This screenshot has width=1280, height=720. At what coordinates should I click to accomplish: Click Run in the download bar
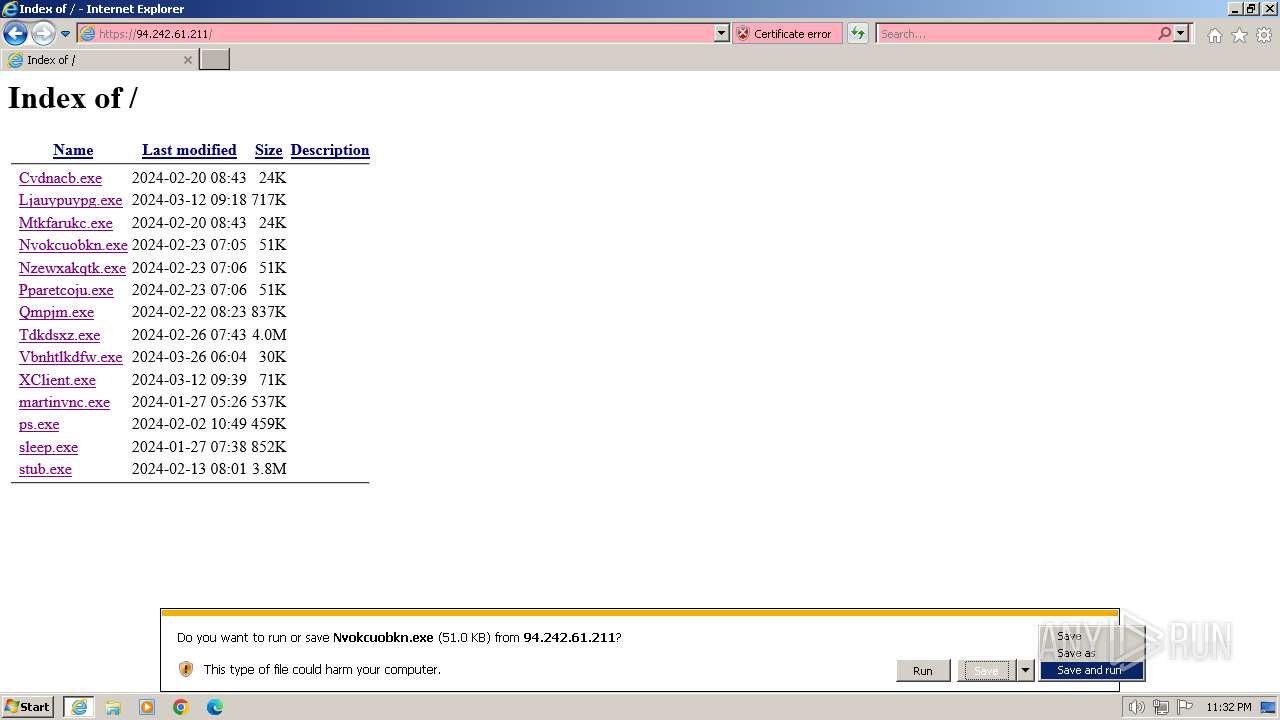click(923, 670)
